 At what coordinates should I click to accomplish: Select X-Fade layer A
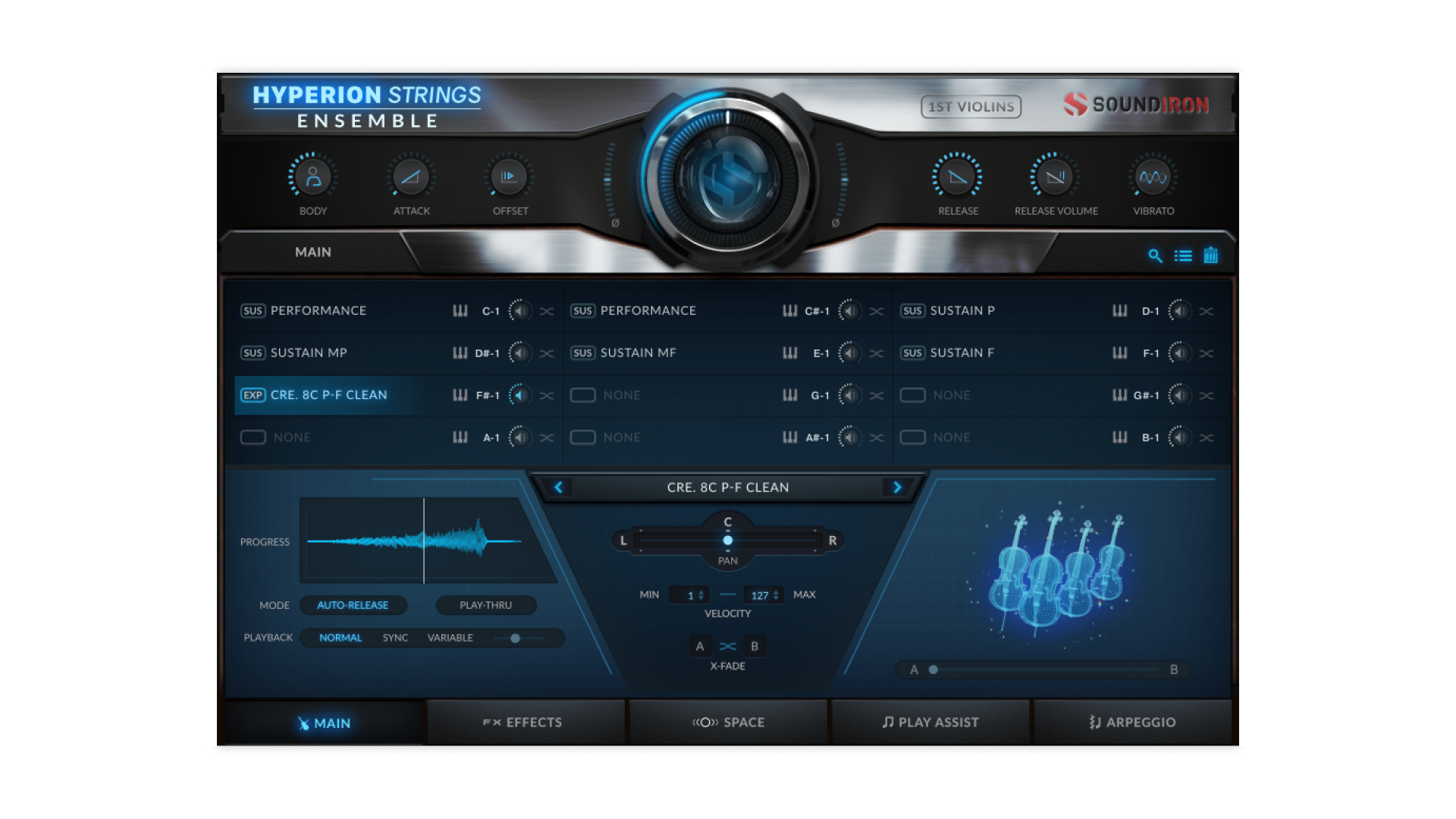coord(700,646)
